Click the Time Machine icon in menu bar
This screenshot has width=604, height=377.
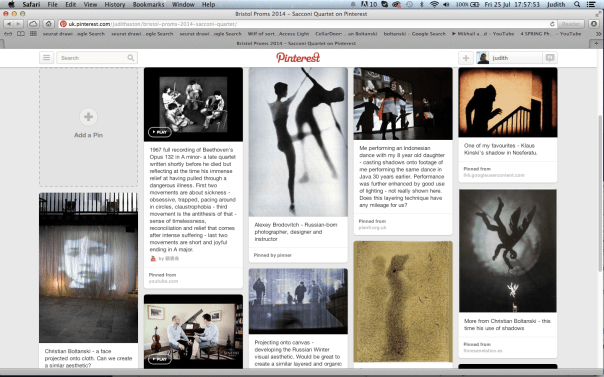coord(409,4)
